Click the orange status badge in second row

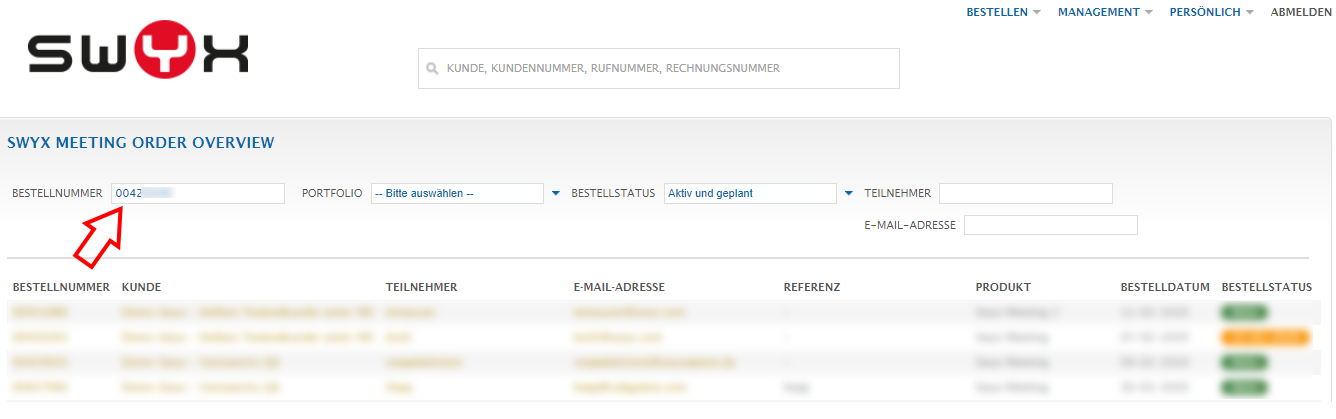1265,337
